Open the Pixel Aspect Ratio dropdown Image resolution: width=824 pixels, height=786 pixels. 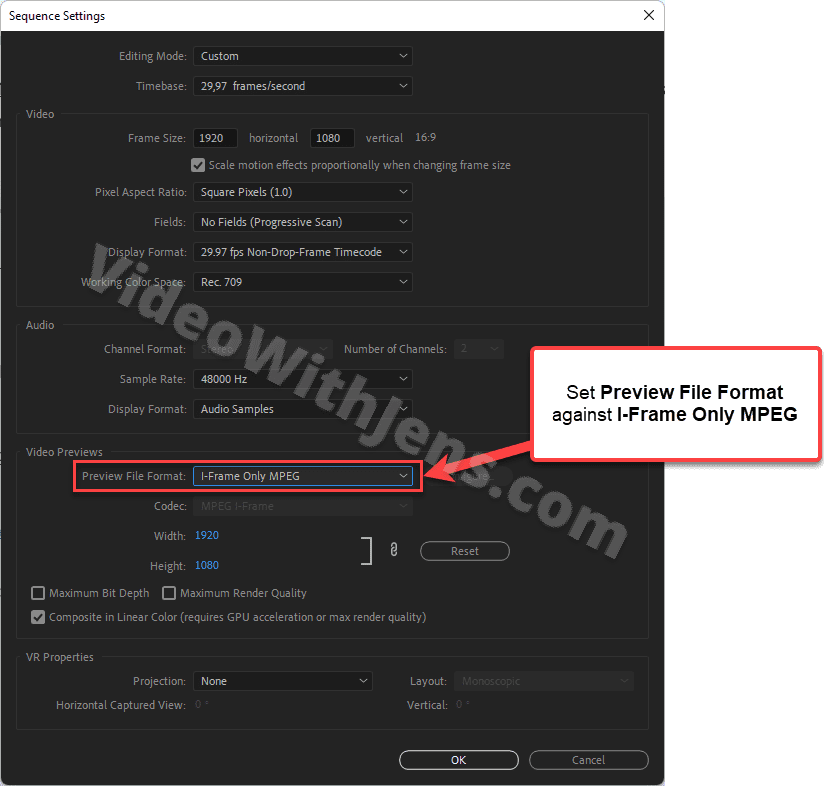pyautogui.click(x=302, y=191)
